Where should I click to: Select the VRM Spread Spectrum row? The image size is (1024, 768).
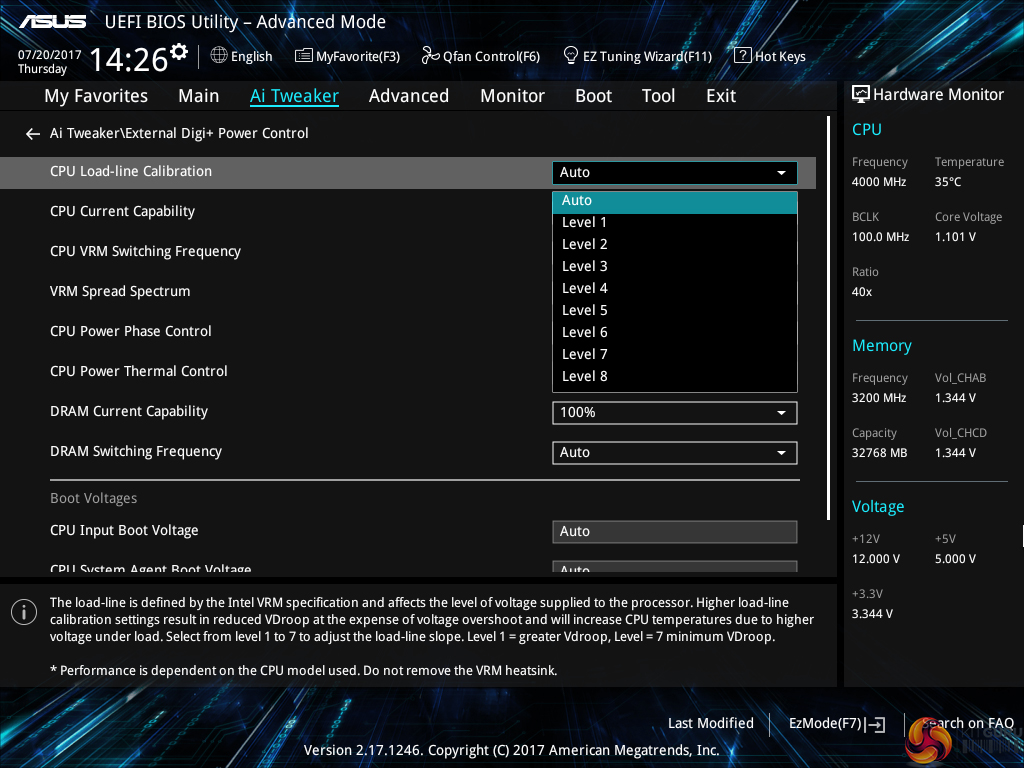[120, 291]
